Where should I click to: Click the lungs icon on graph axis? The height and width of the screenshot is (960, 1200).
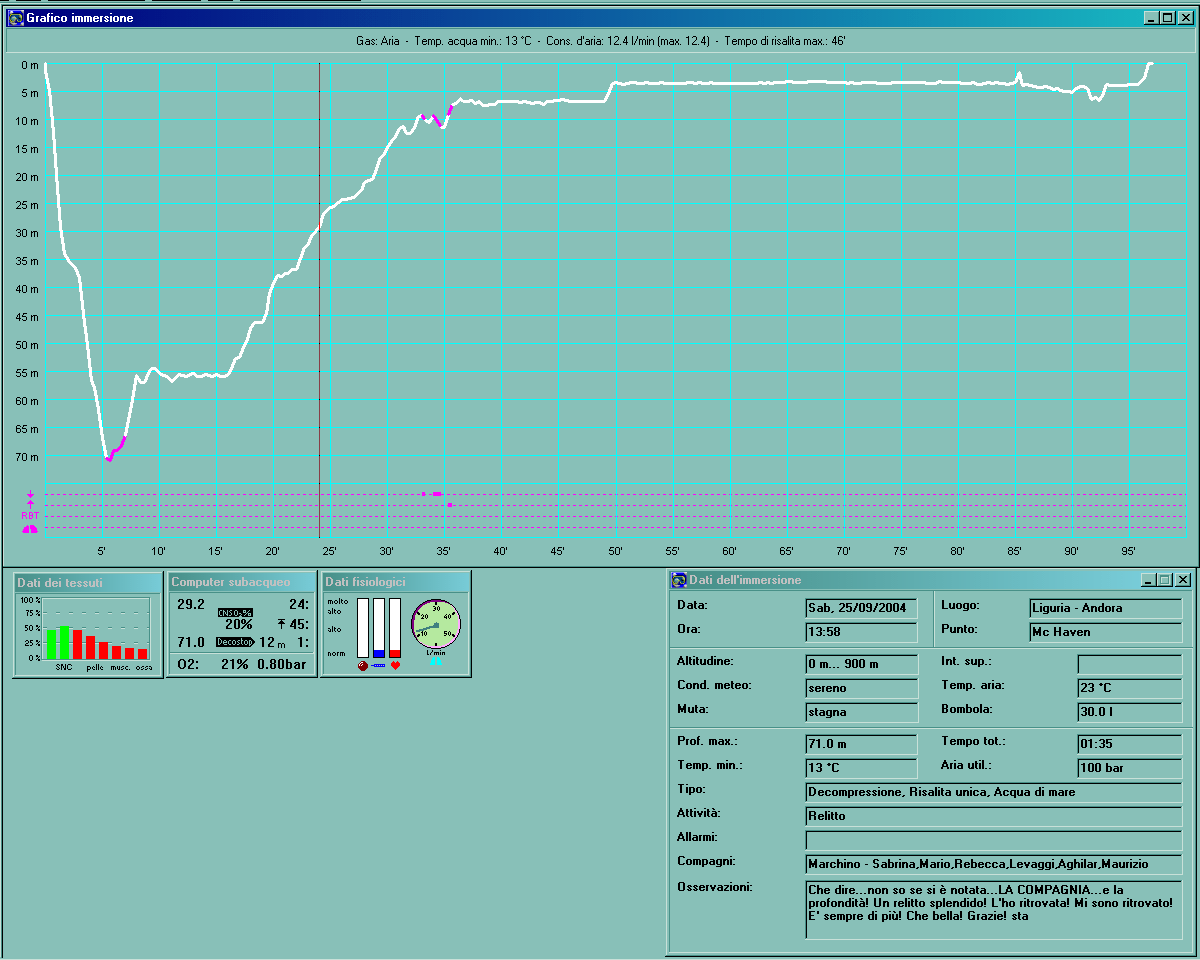coord(30,529)
